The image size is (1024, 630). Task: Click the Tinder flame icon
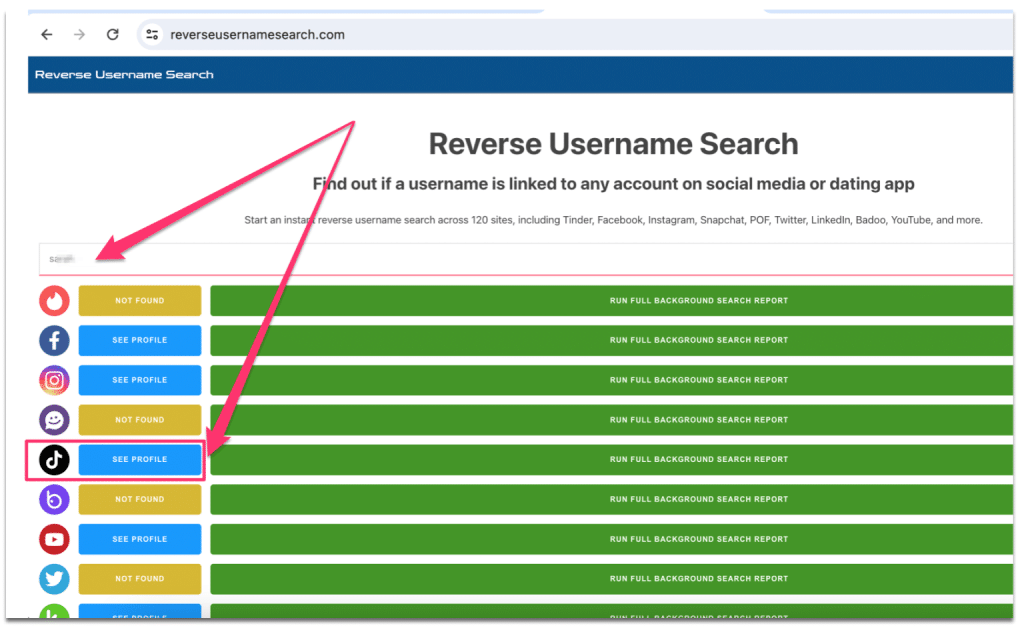(54, 301)
